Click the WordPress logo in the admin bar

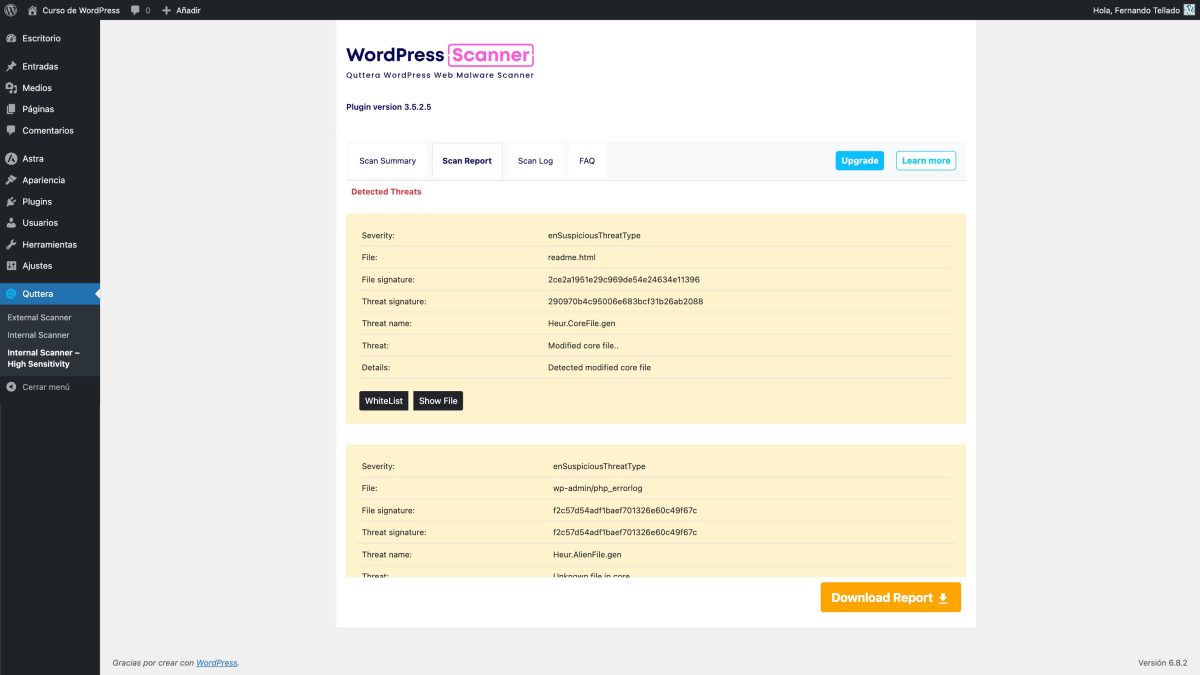[x=10, y=10]
